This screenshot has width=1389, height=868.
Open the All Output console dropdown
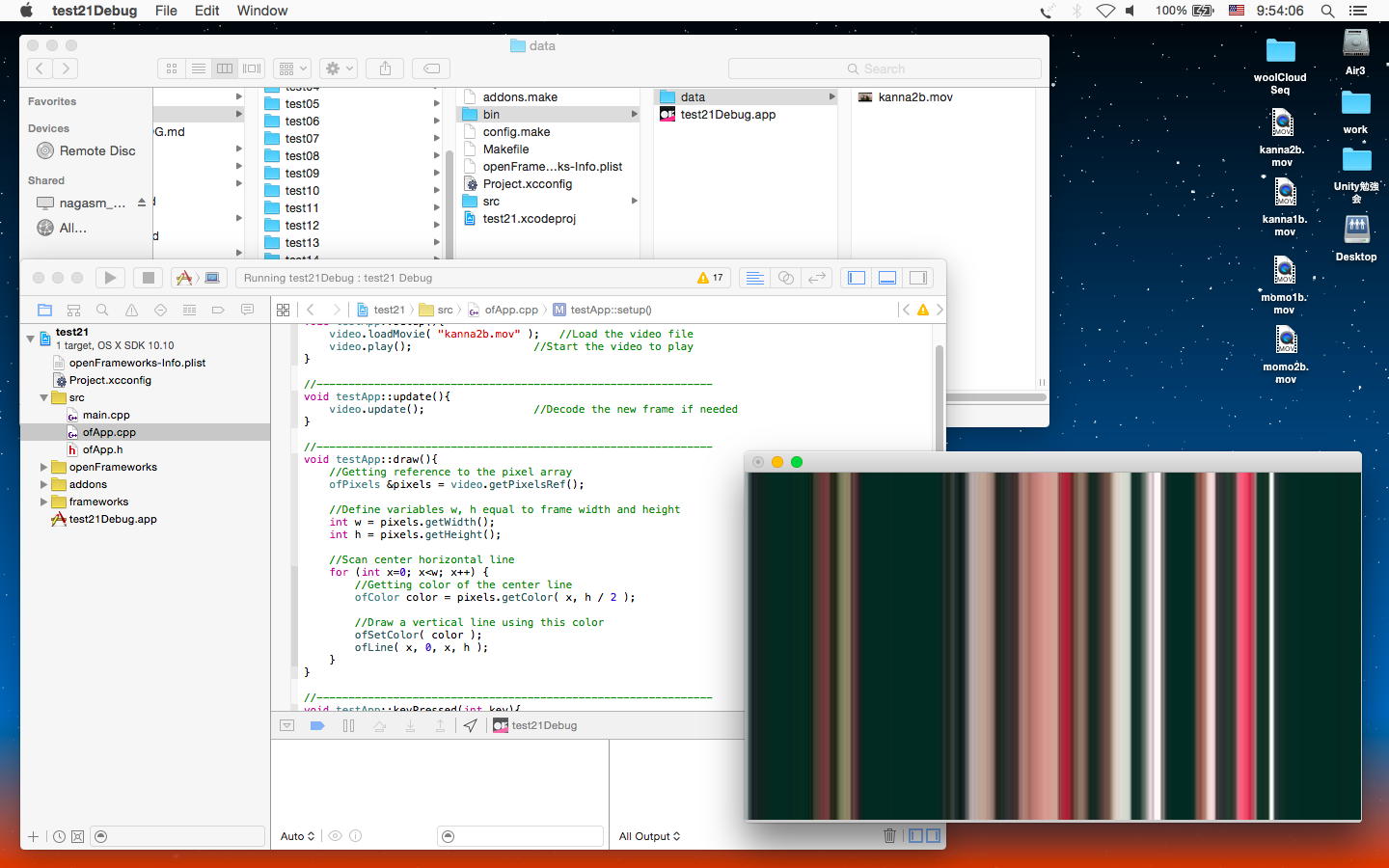tap(649, 836)
